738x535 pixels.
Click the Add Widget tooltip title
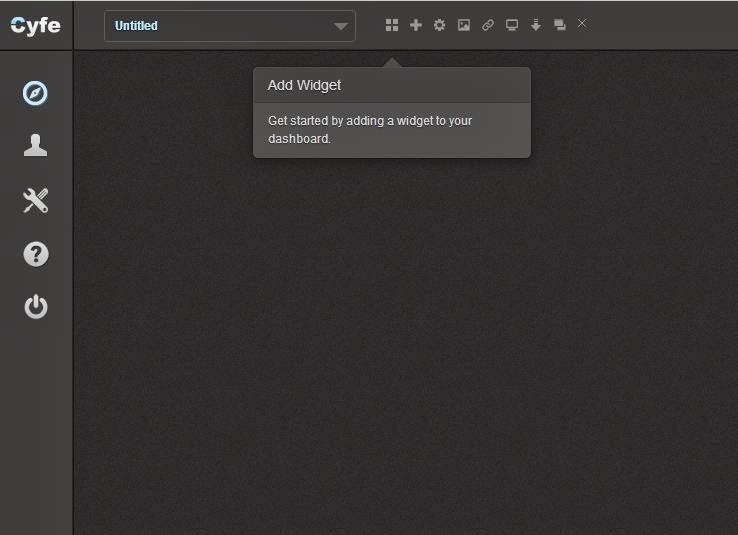pyautogui.click(x=304, y=85)
